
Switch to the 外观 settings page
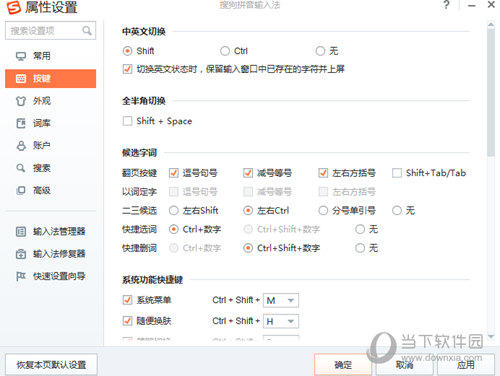pyautogui.click(x=51, y=101)
